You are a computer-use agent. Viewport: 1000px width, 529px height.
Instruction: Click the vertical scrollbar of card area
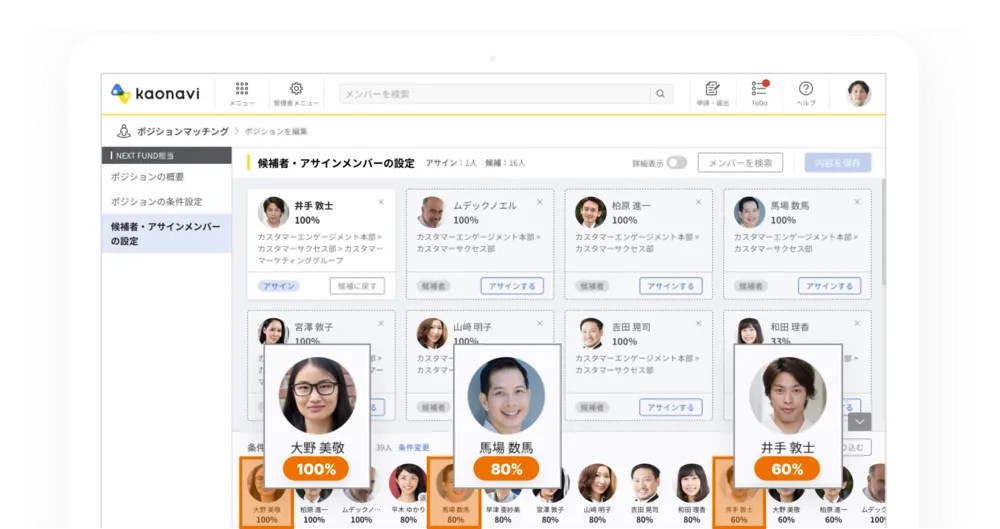click(x=883, y=233)
